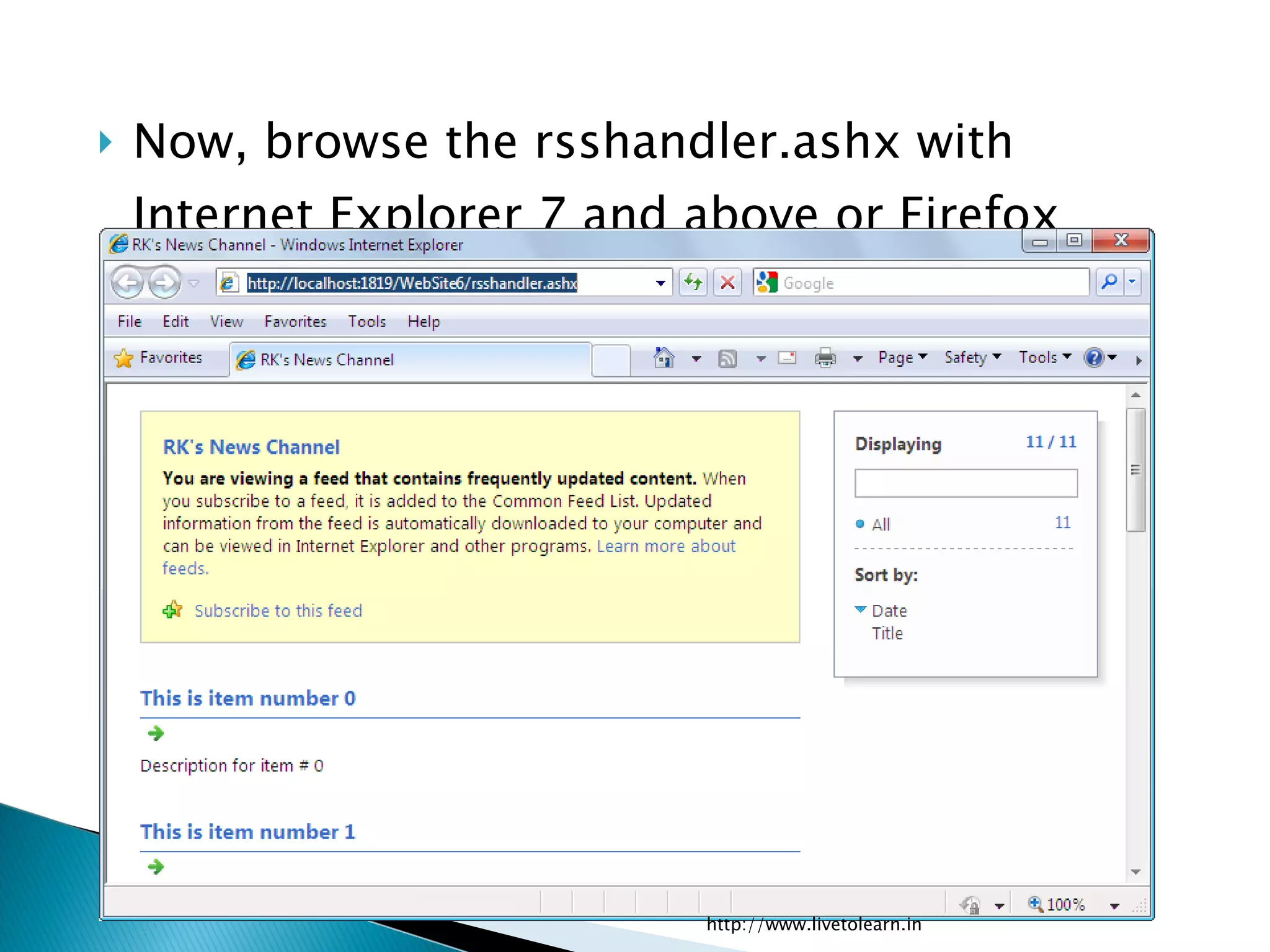Click the subscribe star plus icon

pos(172,610)
